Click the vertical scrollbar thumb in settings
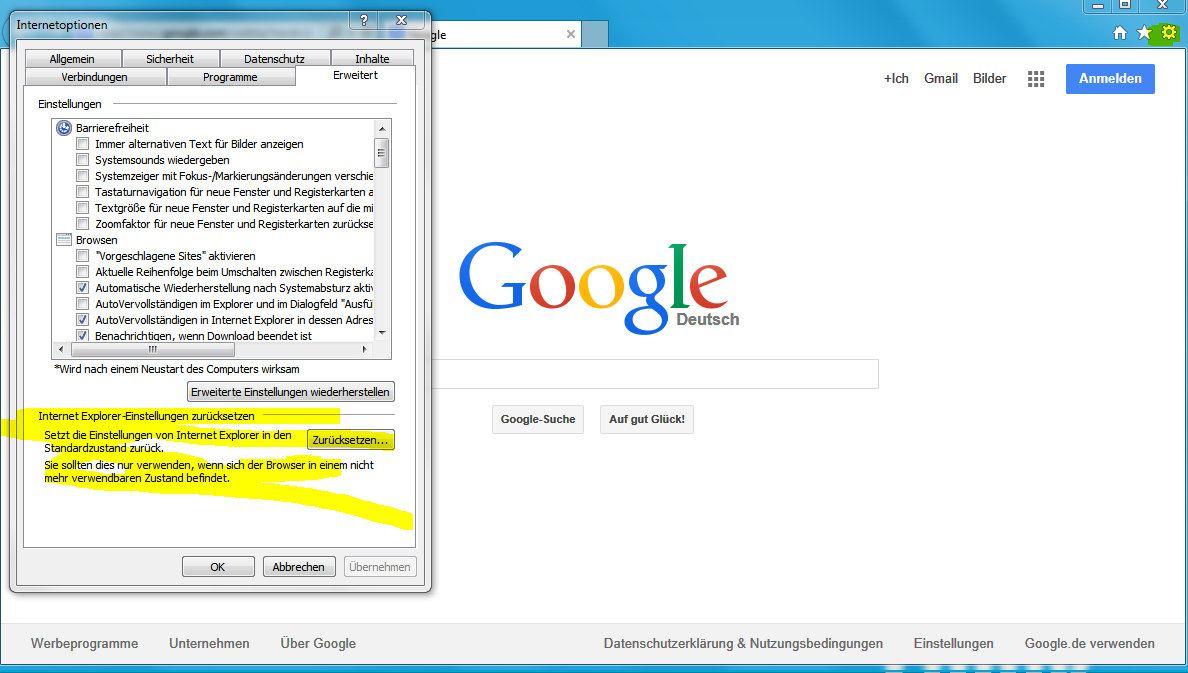 pyautogui.click(x=382, y=152)
